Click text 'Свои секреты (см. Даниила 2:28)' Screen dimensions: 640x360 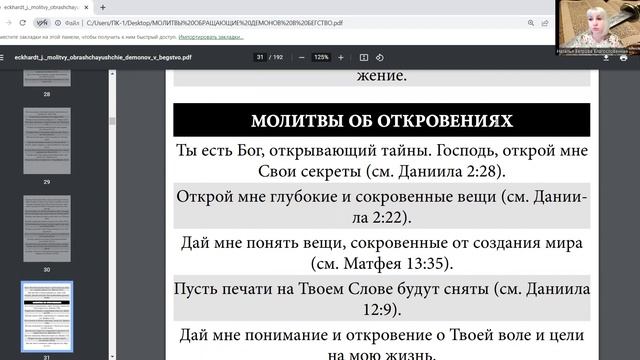[382, 171]
